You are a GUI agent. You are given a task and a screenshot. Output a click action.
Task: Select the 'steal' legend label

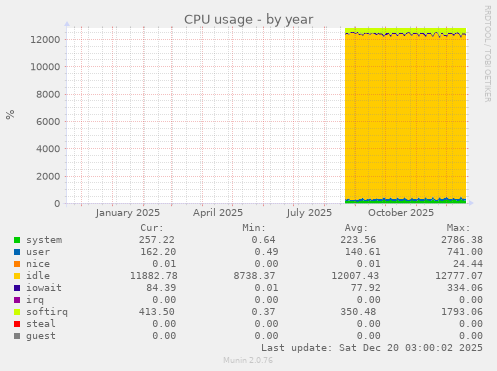pos(41,324)
